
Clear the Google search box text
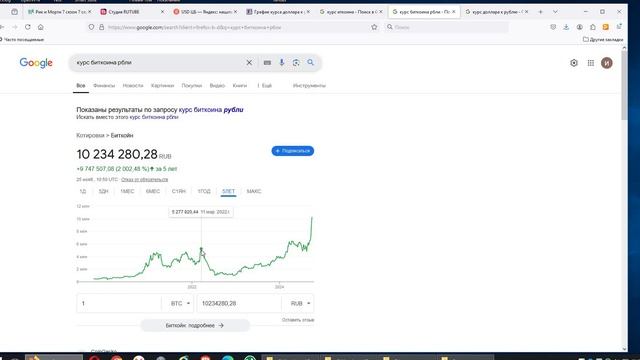pyautogui.click(x=249, y=63)
